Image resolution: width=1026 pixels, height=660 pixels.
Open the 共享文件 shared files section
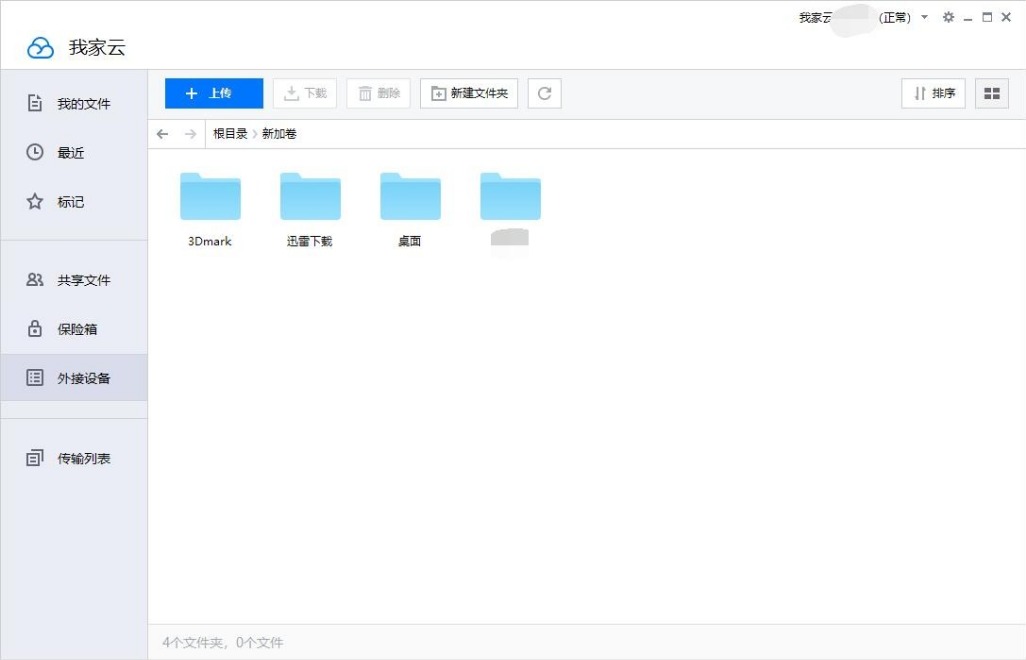pyautogui.click(x=75, y=279)
